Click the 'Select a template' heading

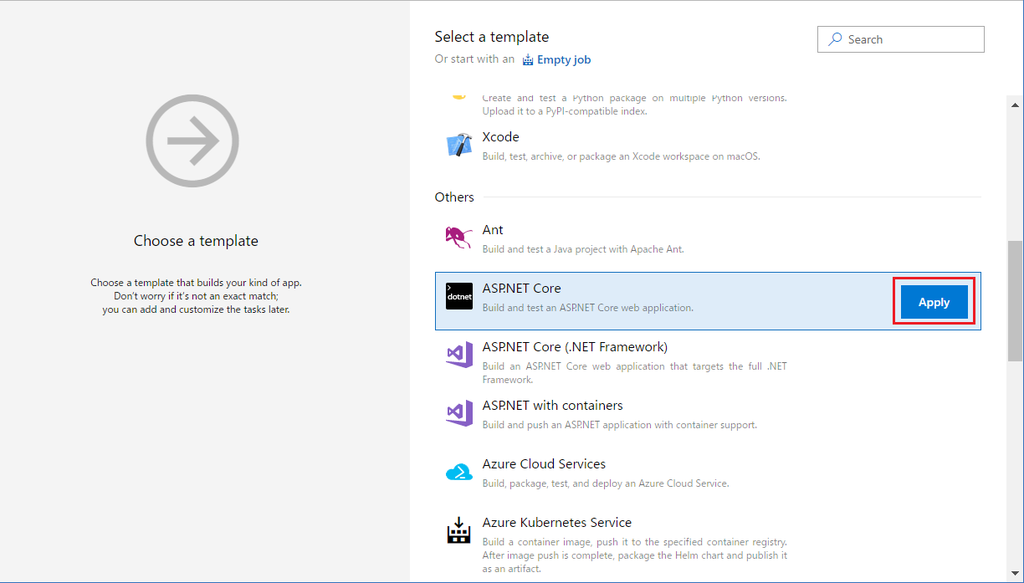[492, 37]
